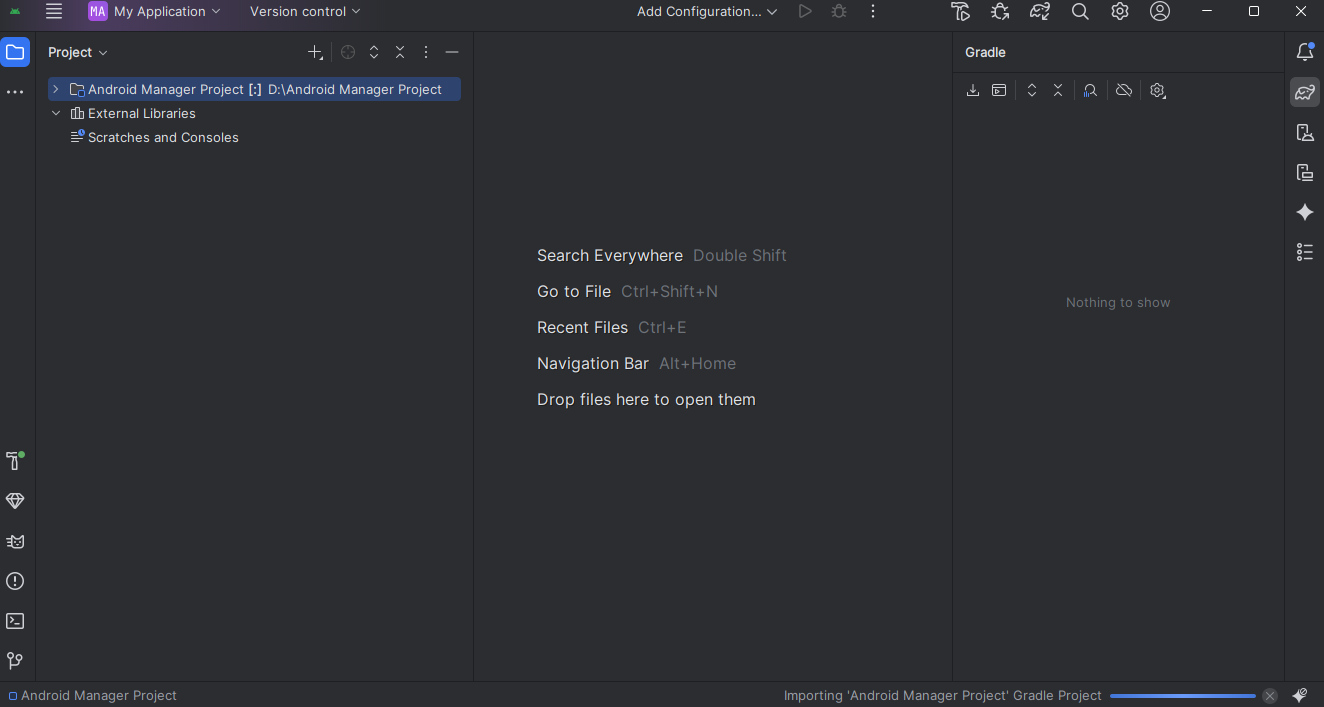The width and height of the screenshot is (1324, 707).
Task: Open the Add Configuration dropdown
Action: (707, 12)
